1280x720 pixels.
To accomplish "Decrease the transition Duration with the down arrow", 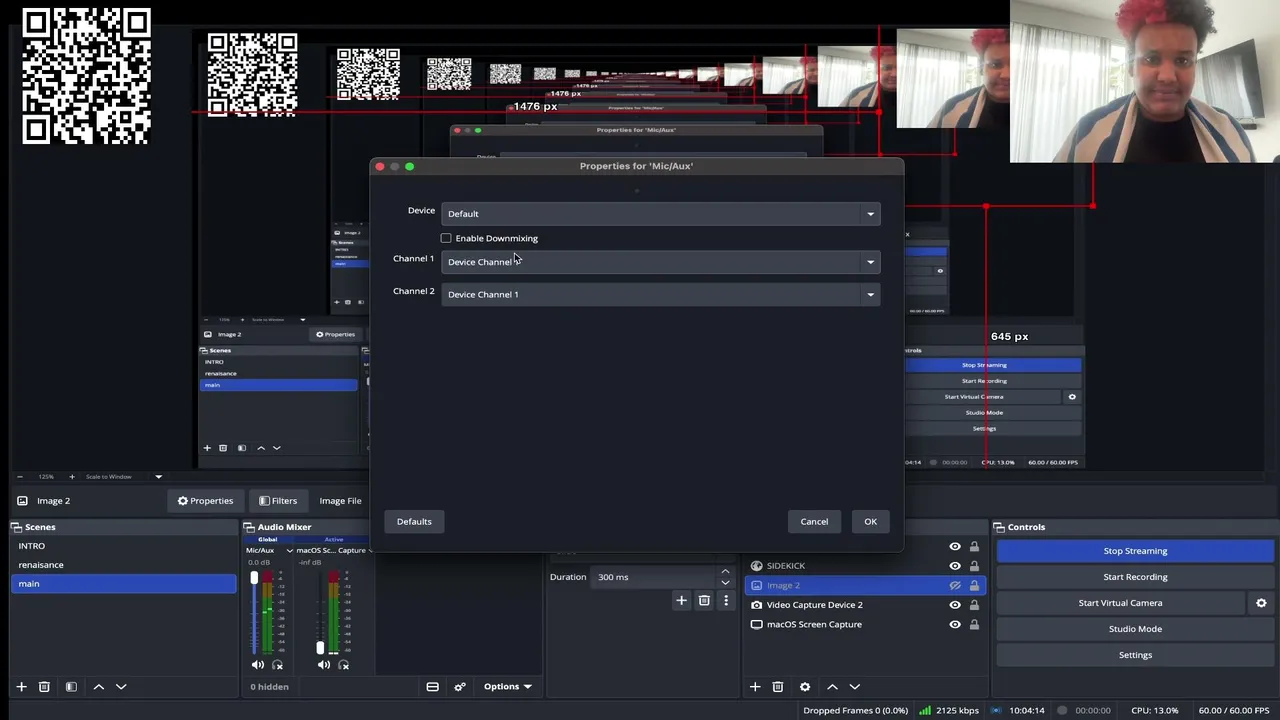I will tap(725, 582).
